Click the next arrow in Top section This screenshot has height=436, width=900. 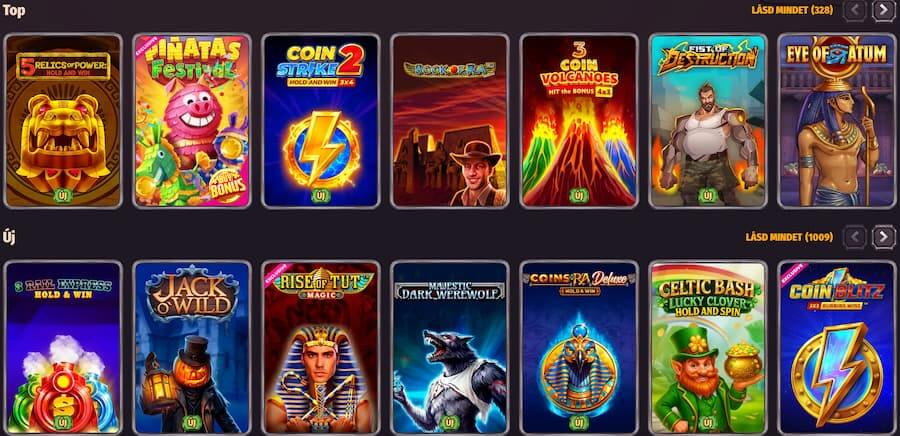(883, 10)
